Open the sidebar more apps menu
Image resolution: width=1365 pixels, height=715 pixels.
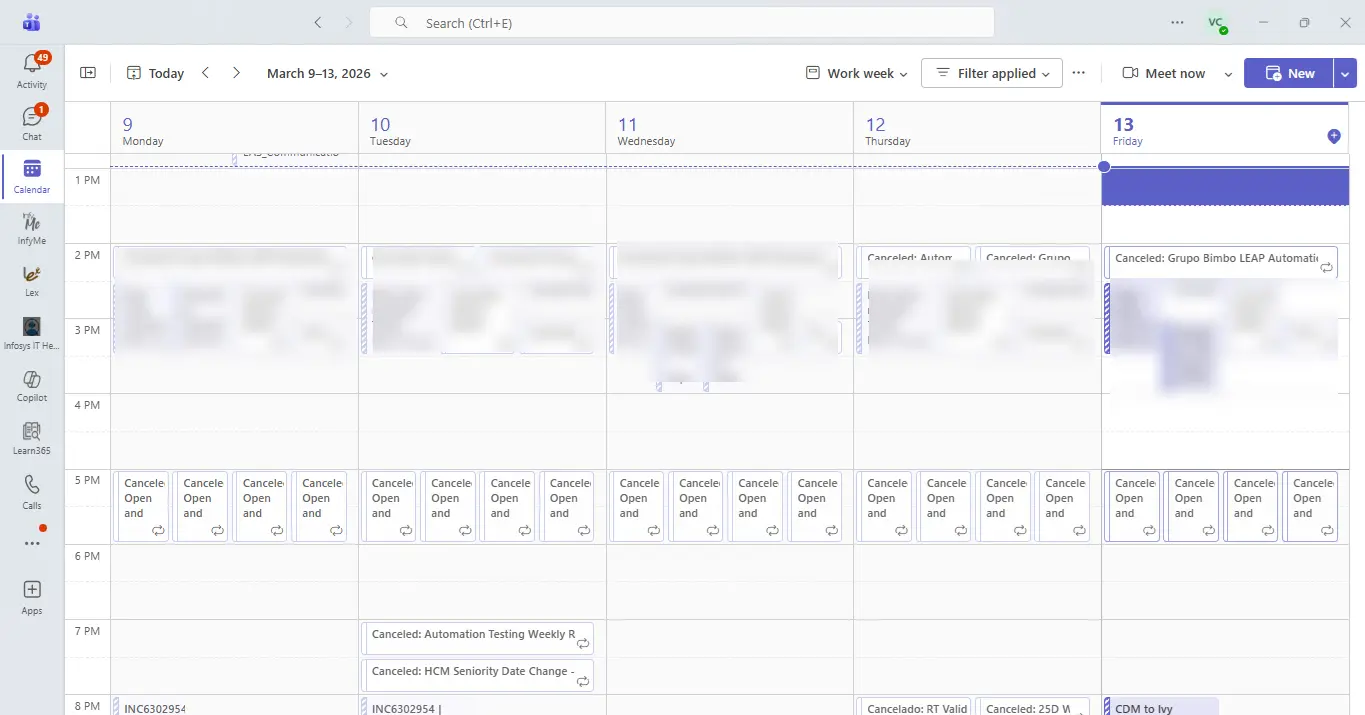click(31, 543)
